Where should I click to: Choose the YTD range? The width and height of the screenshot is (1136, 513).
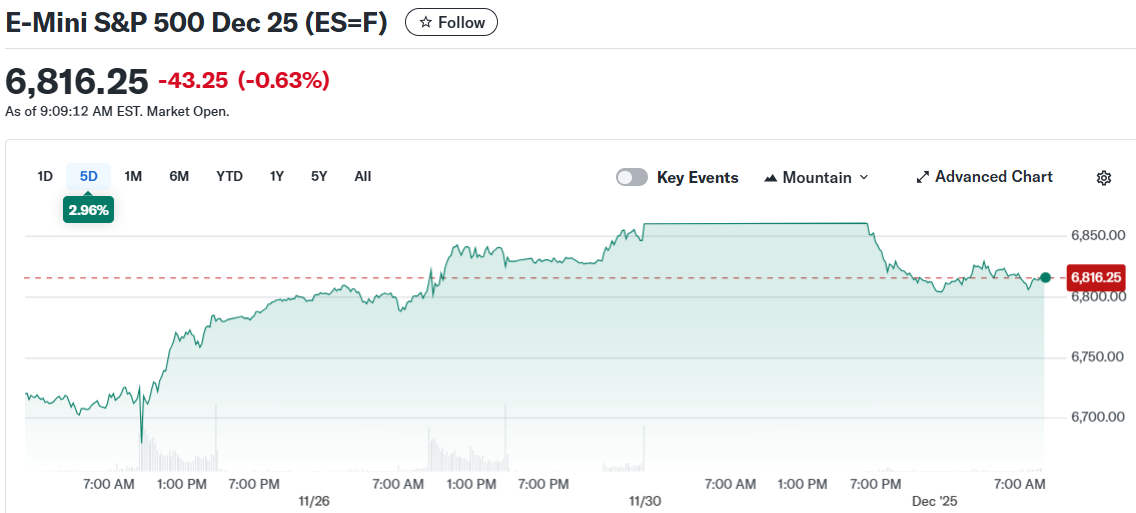[229, 176]
